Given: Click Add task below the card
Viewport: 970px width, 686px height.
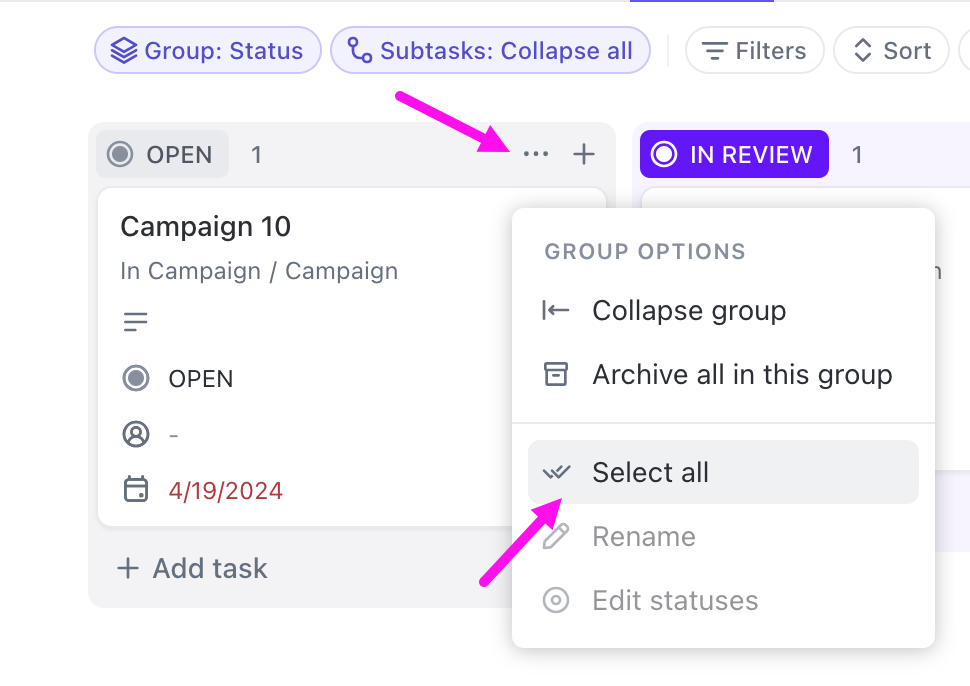Looking at the screenshot, I should coord(193,568).
